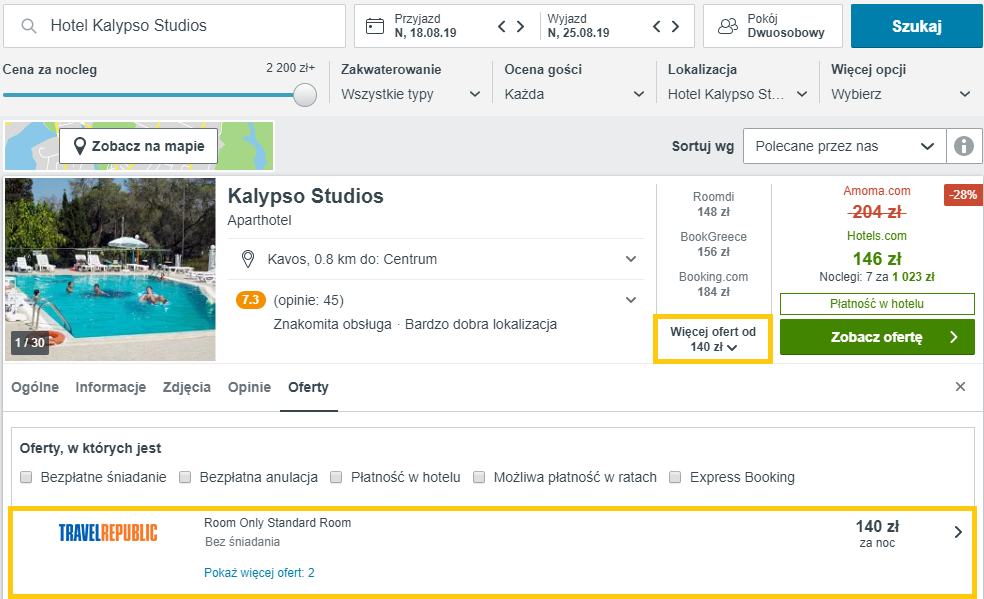
Task: Open the Zdjęcia tab
Action: pos(186,387)
